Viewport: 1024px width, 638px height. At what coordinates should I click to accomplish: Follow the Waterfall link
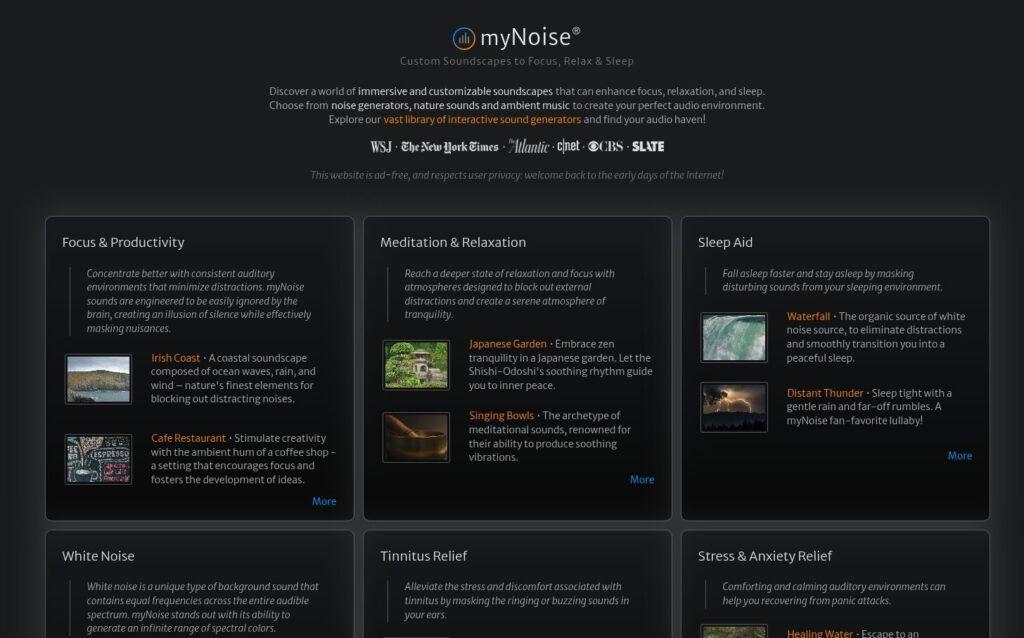click(808, 316)
